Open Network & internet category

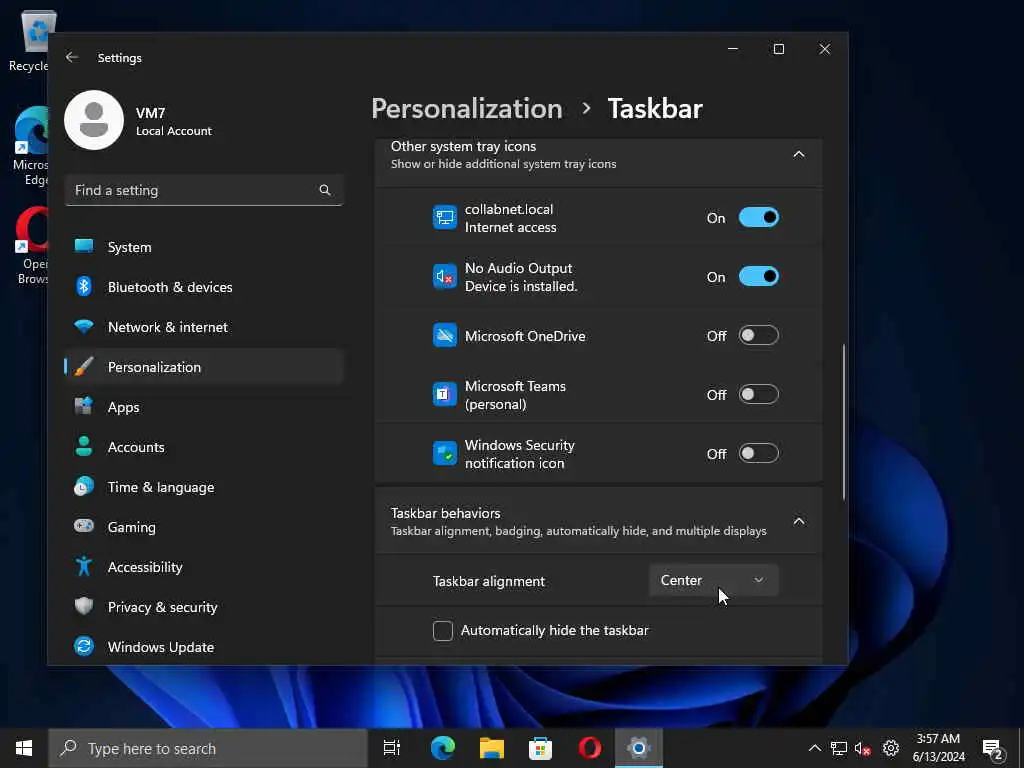(x=204, y=327)
